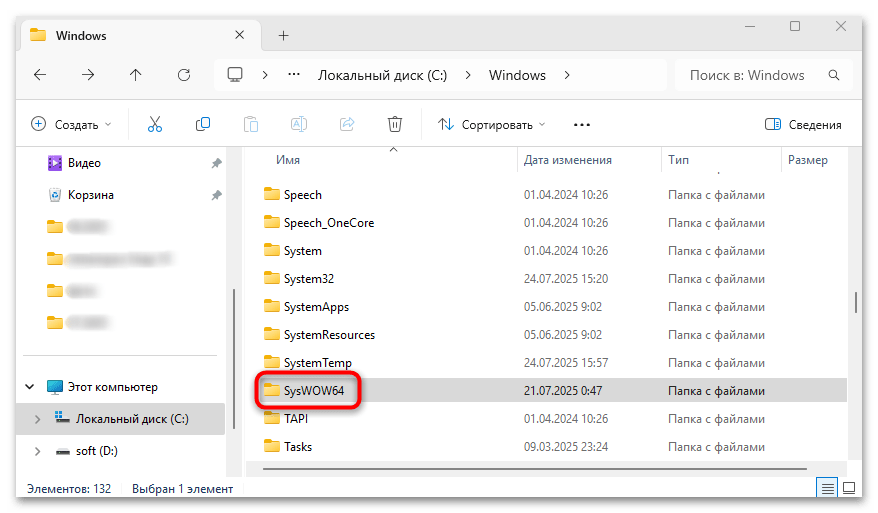The height and width of the screenshot is (513, 878).
Task: Go forward with the right arrow
Action: [x=88, y=74]
